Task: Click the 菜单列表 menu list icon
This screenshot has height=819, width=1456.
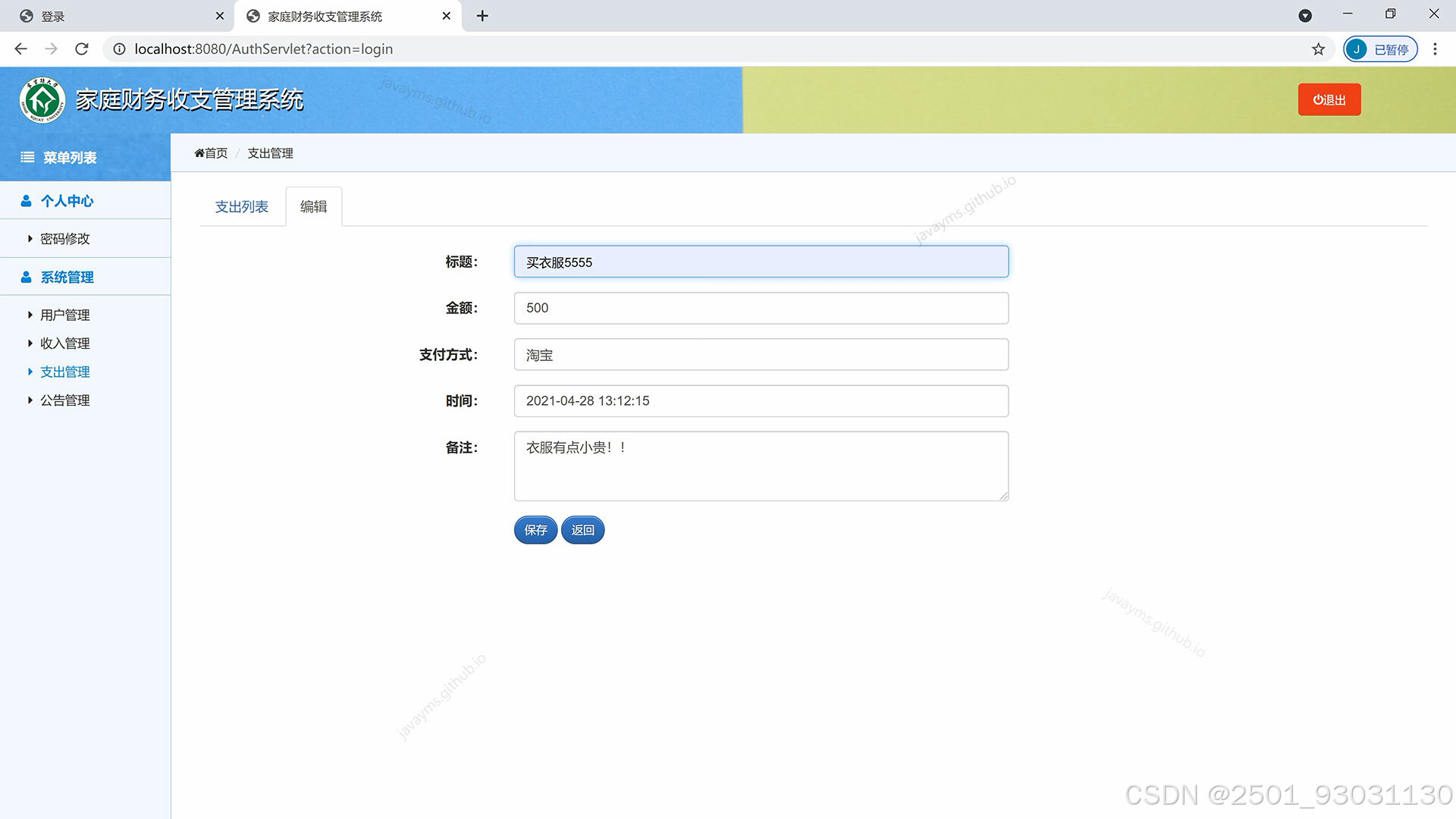Action: point(27,158)
